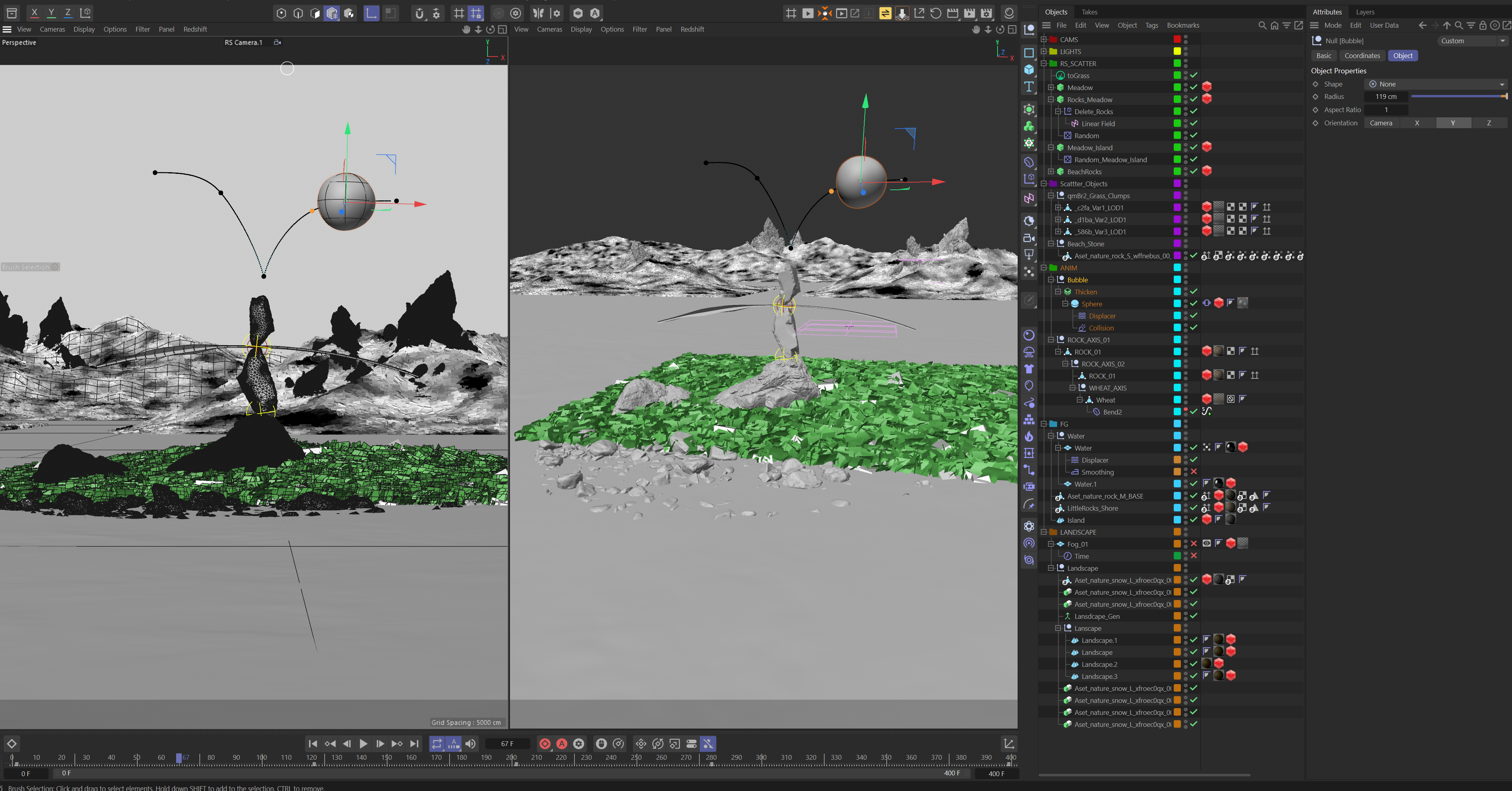Expand the LIGHTS group
Viewport: 1512px width, 791px height.
(1044, 51)
